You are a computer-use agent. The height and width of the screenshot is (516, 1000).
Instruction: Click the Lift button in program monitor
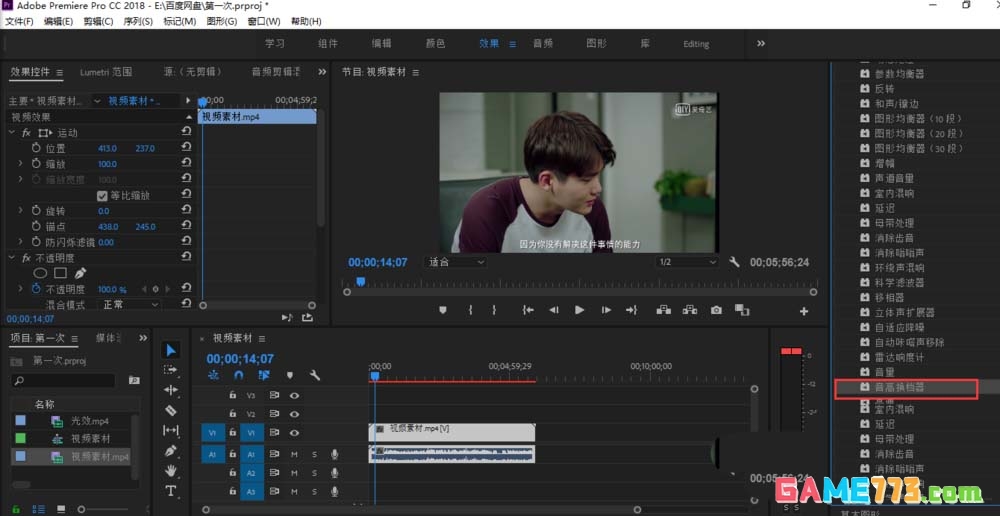click(663, 310)
